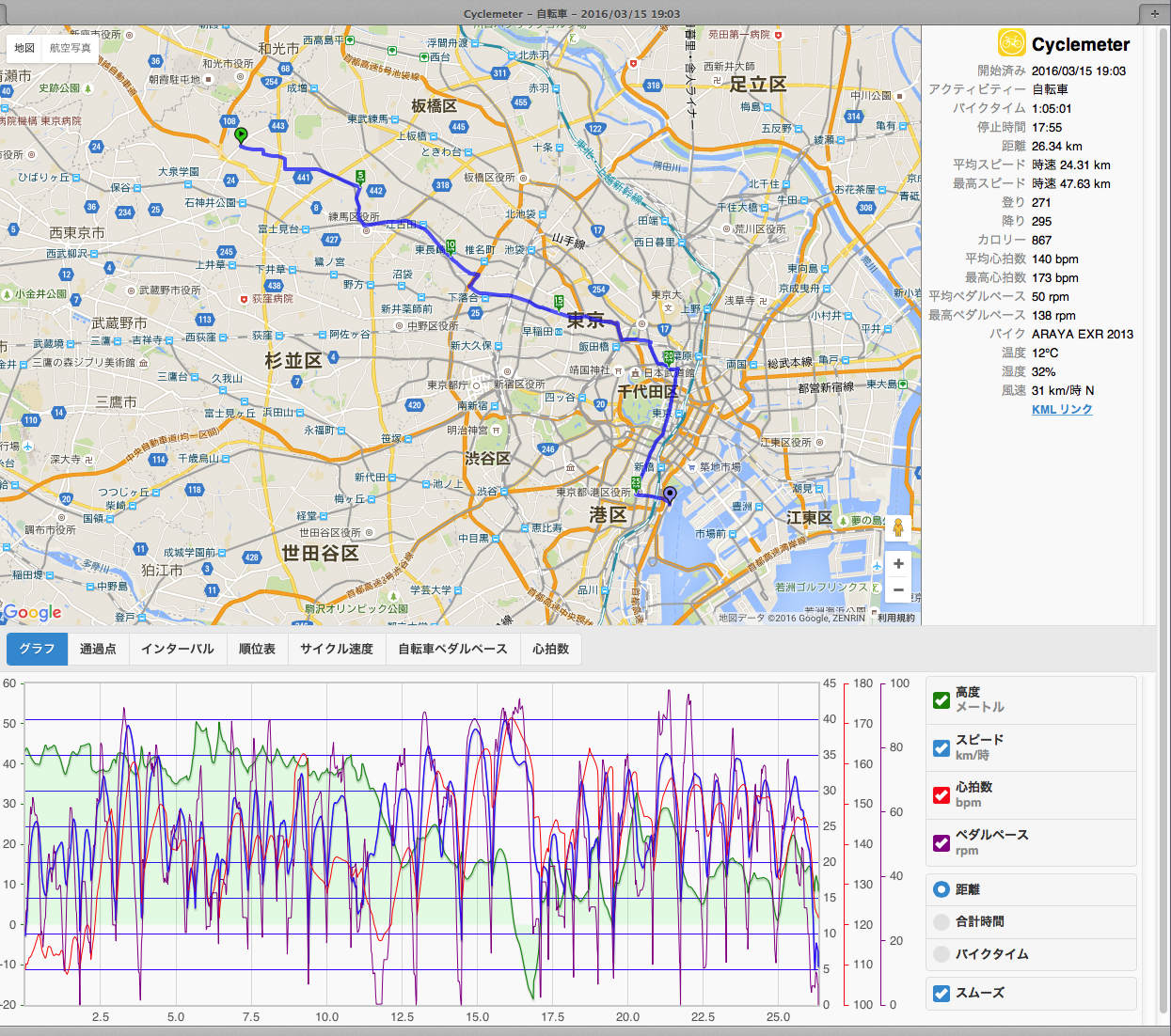Click the green 15 km marker on route
The width and height of the screenshot is (1171, 1036).
pos(559,302)
